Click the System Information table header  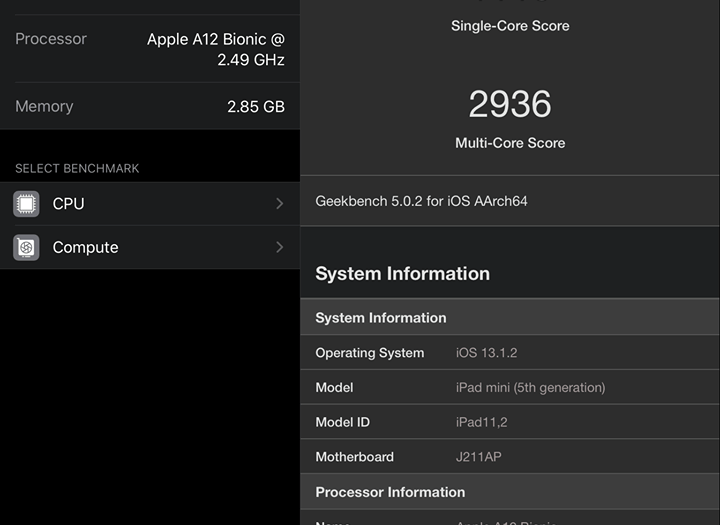pos(381,318)
